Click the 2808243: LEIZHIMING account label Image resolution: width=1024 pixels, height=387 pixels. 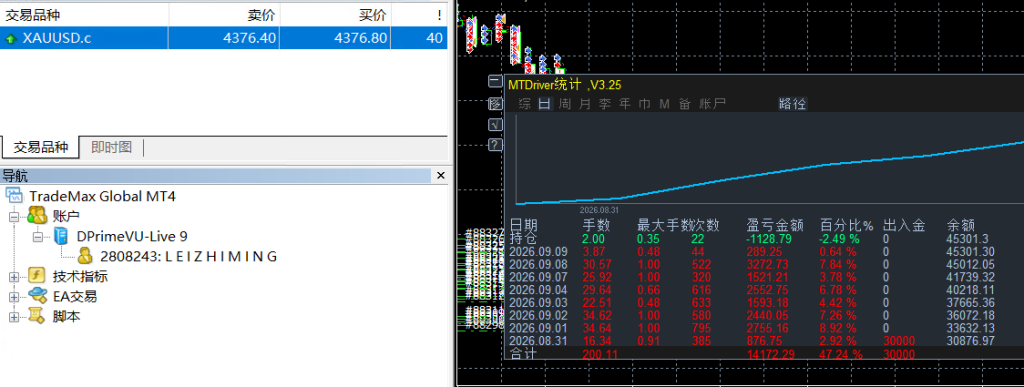tap(189, 256)
